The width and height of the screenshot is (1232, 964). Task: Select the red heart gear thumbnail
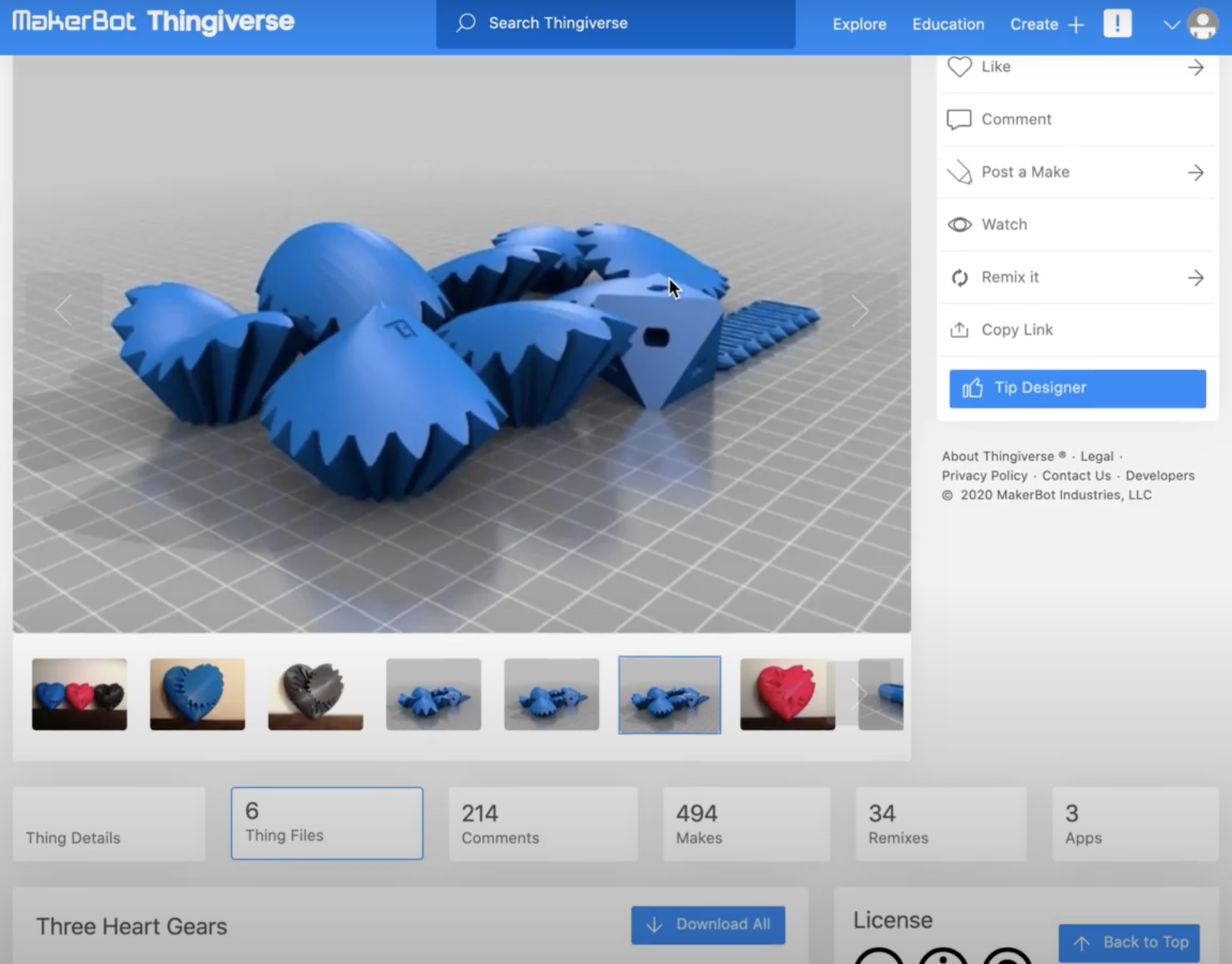(x=787, y=694)
